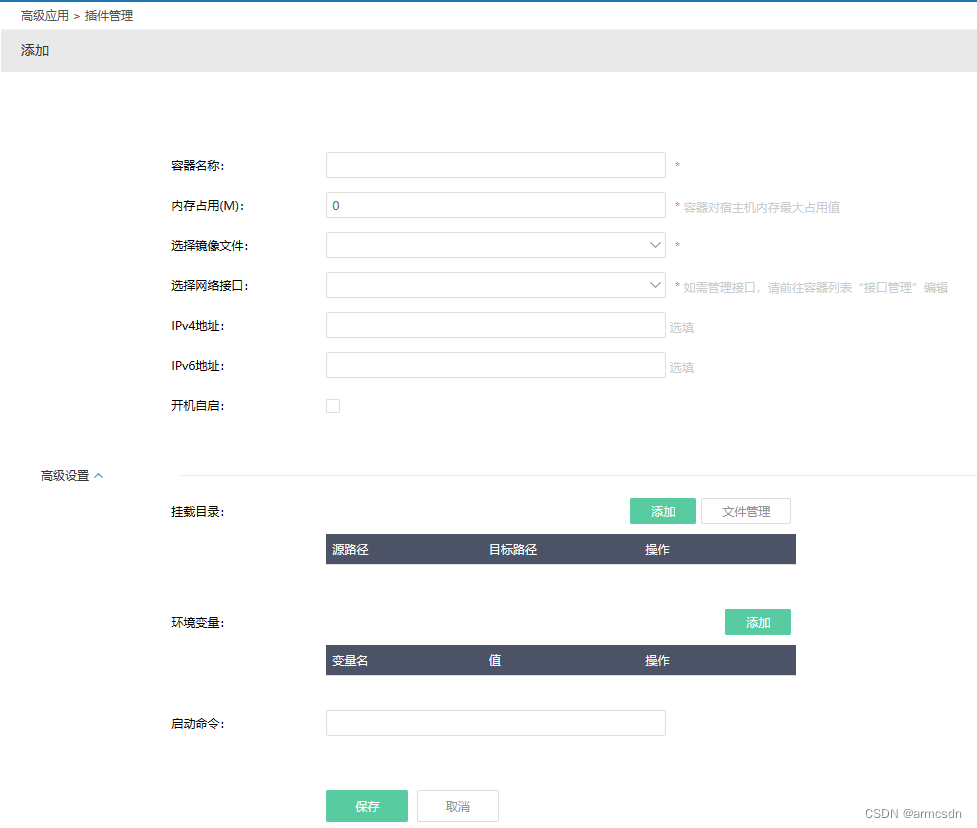Click the 取消 button
The height and width of the screenshot is (828, 977).
pos(457,806)
